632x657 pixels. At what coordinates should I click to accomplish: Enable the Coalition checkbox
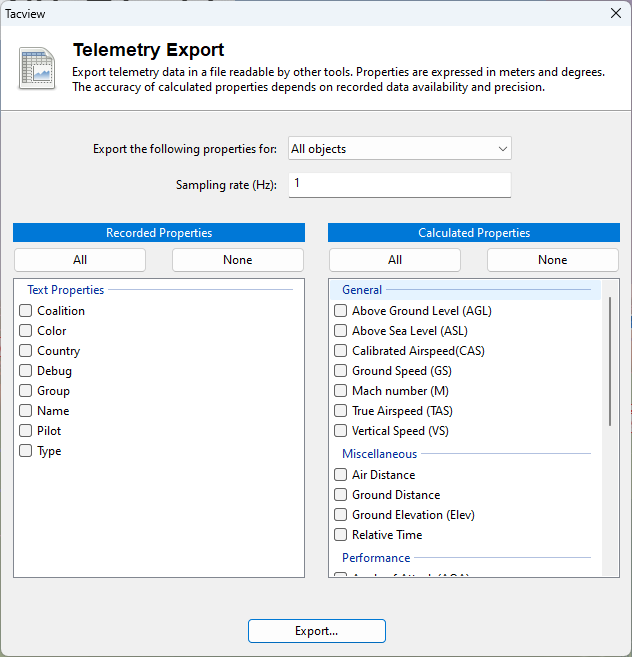point(26,311)
